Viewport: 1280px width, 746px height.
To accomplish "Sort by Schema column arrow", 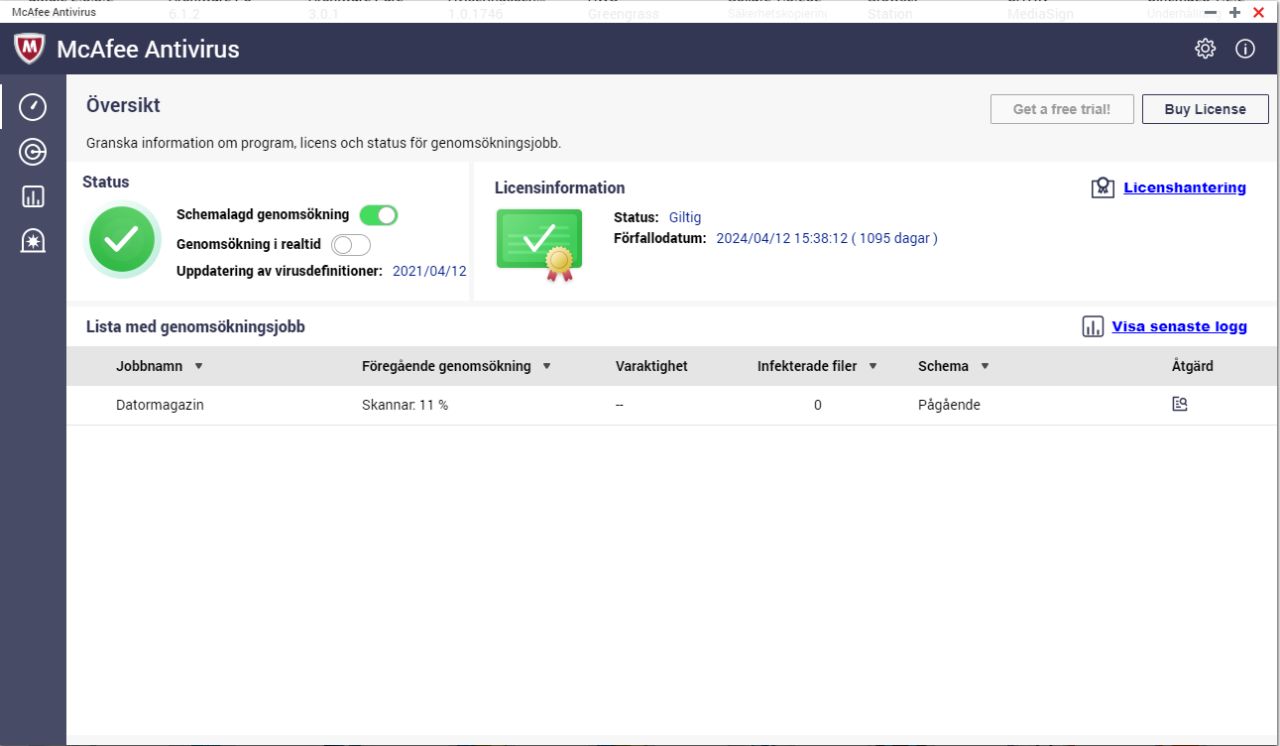I will pos(984,366).
